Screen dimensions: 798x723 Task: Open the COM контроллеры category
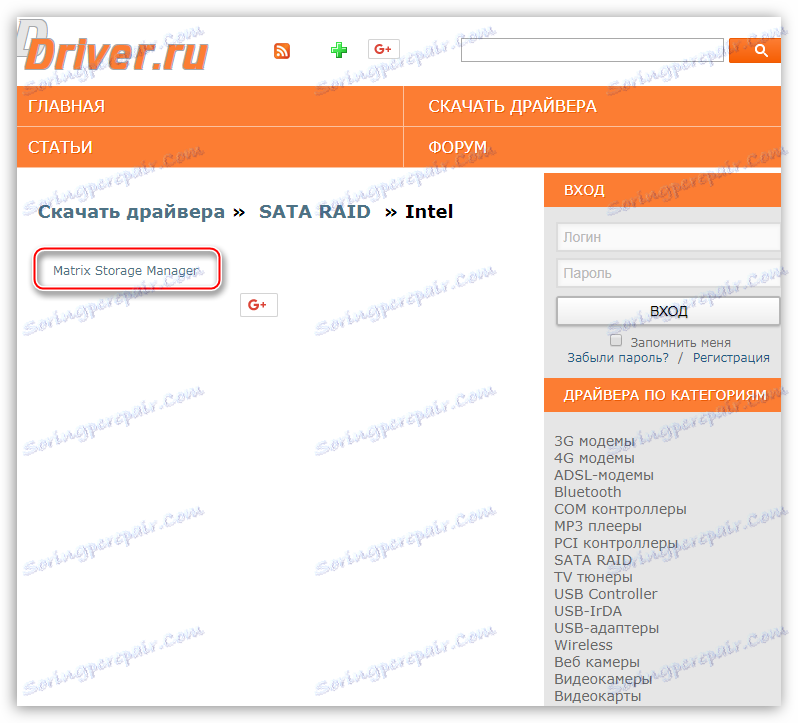tap(620, 509)
